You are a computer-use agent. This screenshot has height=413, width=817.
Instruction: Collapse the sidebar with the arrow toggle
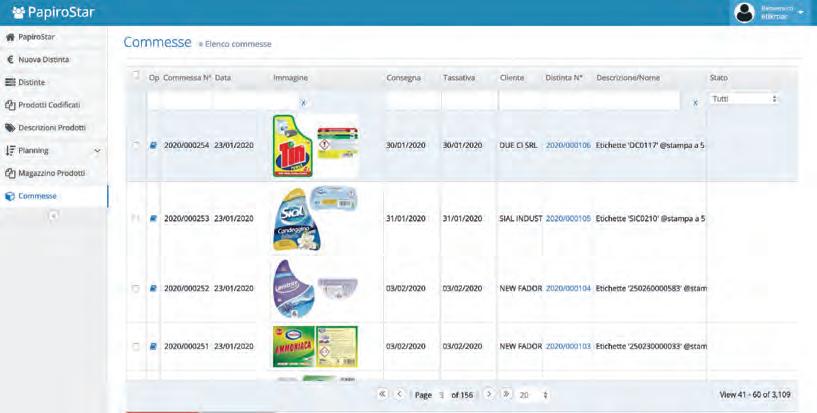53,215
